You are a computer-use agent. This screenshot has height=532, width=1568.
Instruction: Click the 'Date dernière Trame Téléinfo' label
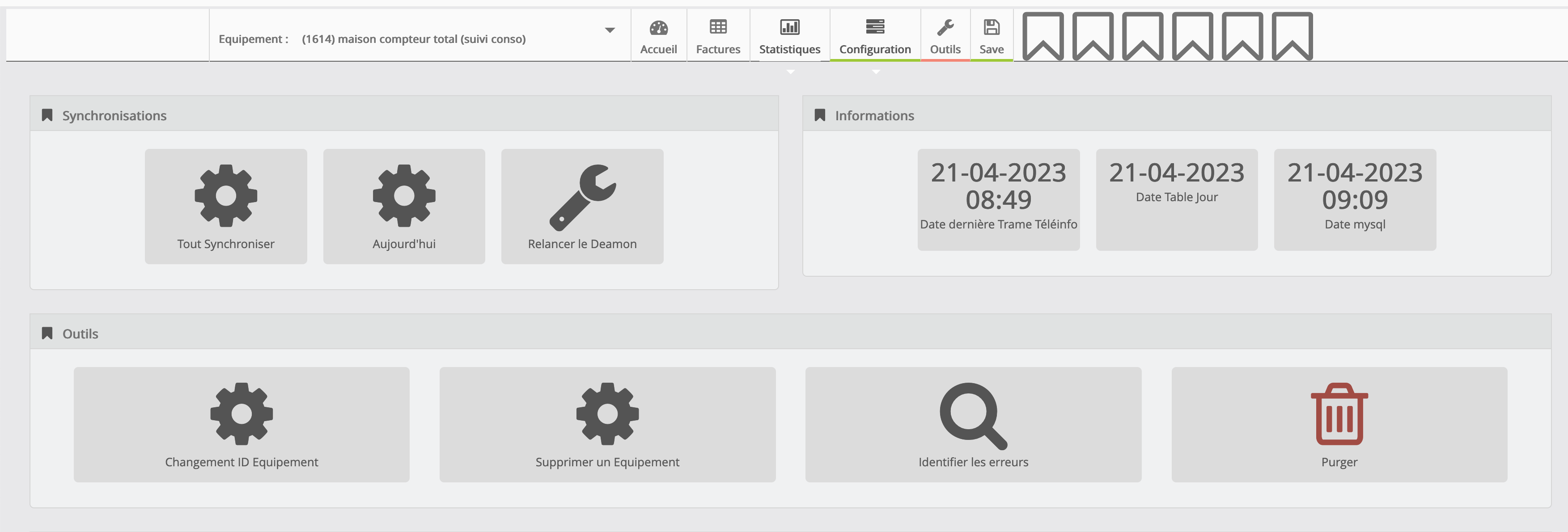[998, 224]
